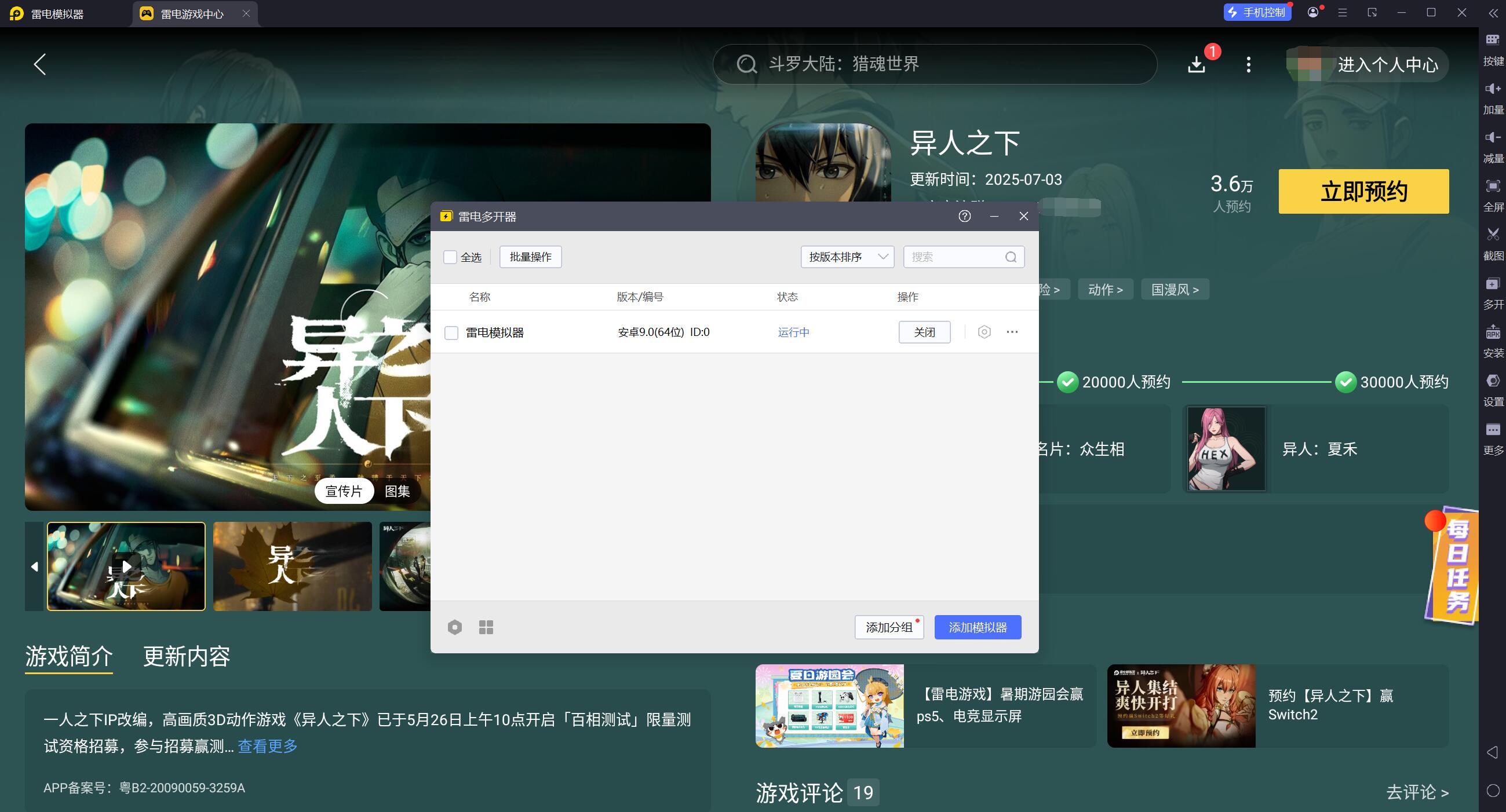Click the 加量 volume up icon

[x=1493, y=89]
